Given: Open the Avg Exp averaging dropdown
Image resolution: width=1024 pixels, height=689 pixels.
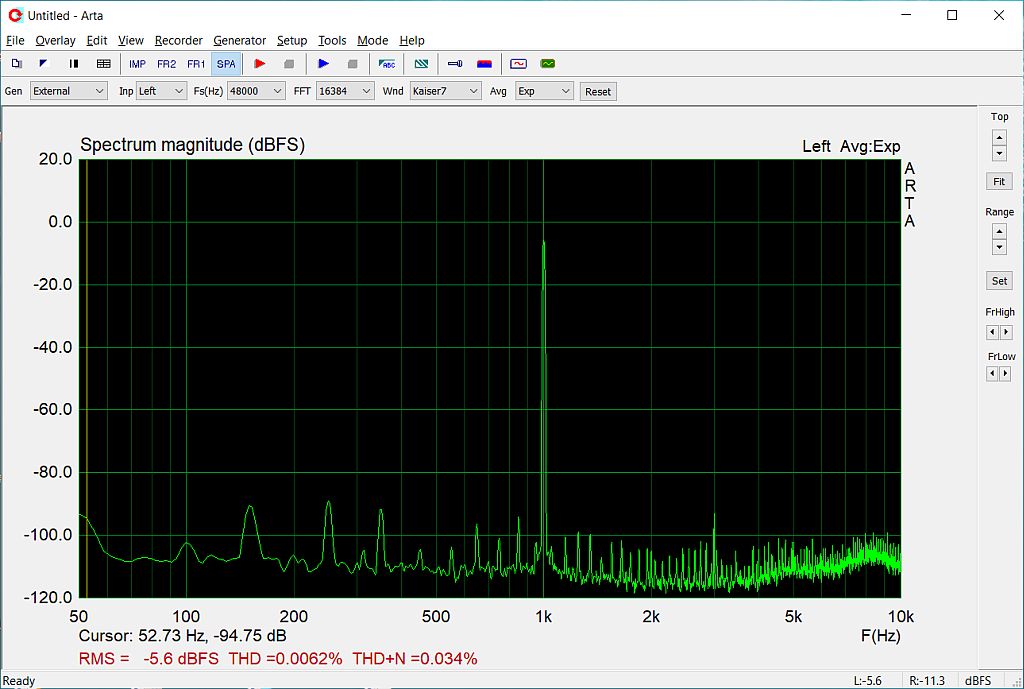Looking at the screenshot, I should [544, 91].
